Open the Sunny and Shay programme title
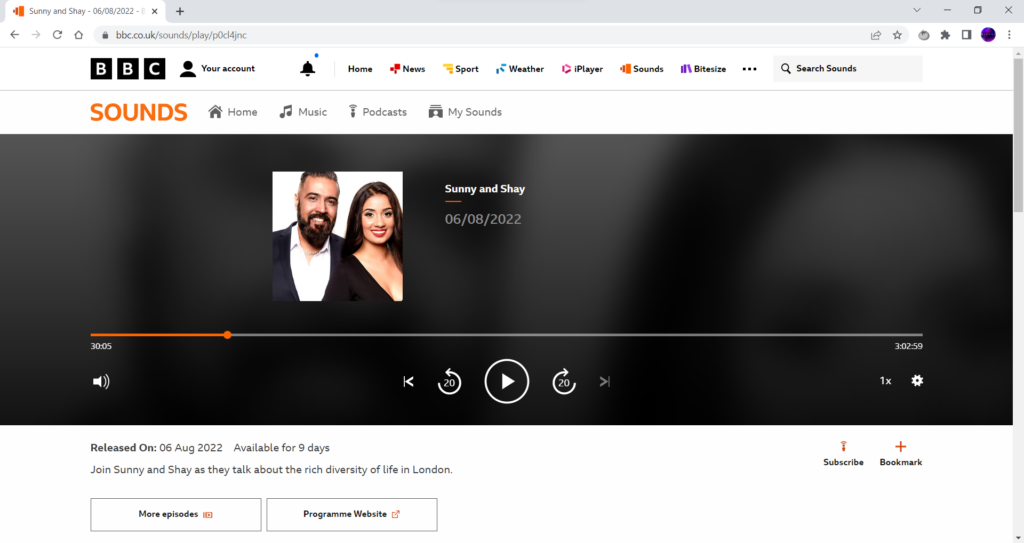This screenshot has height=543, width=1024. pyautogui.click(x=485, y=189)
